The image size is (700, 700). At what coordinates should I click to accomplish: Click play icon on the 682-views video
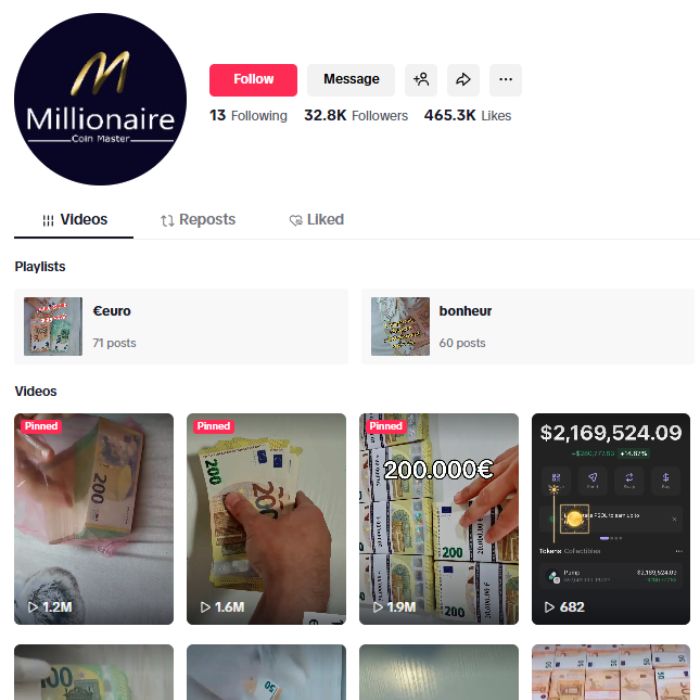pos(550,607)
